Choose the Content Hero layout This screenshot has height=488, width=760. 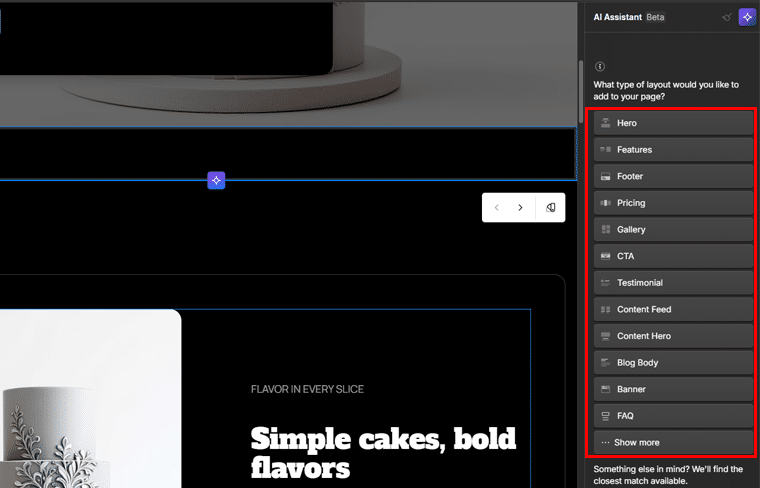pos(673,336)
